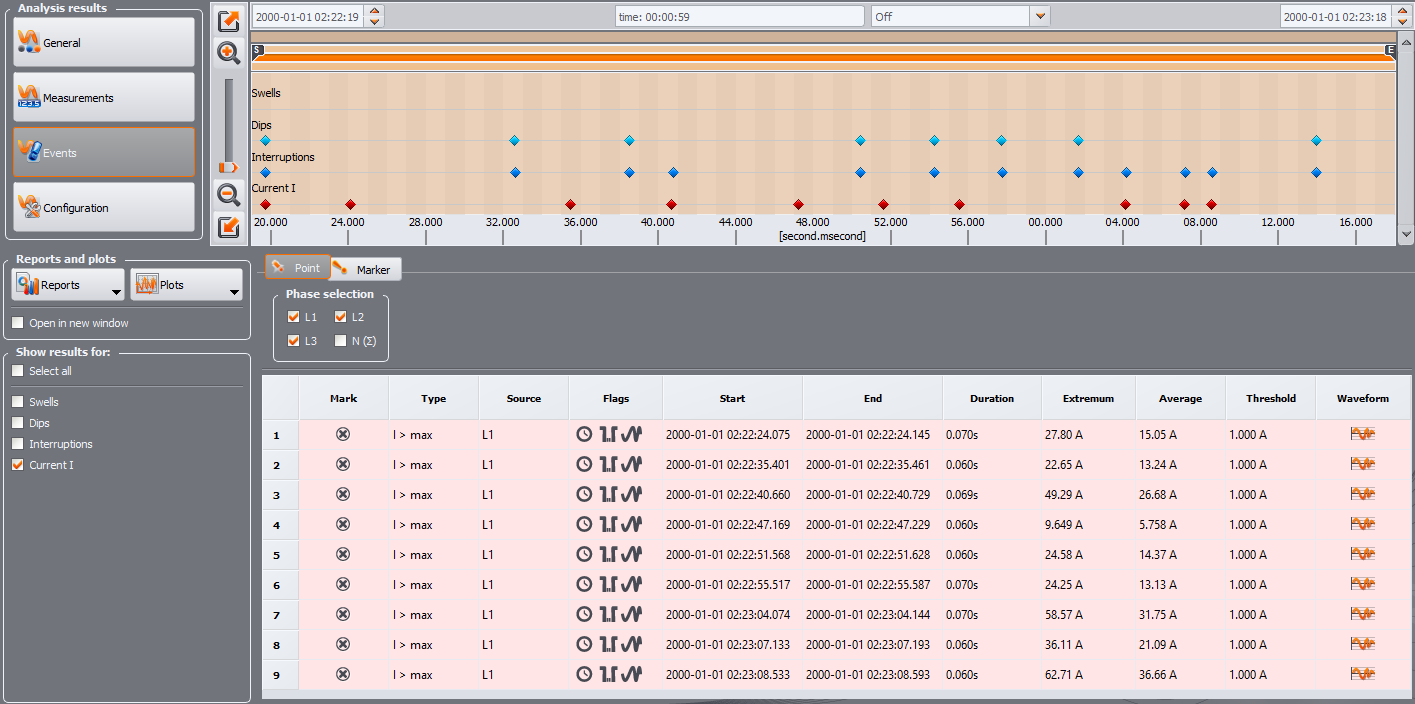This screenshot has height=704, width=1415.
Task: Click the Mark icon in row 7
Action: click(343, 614)
